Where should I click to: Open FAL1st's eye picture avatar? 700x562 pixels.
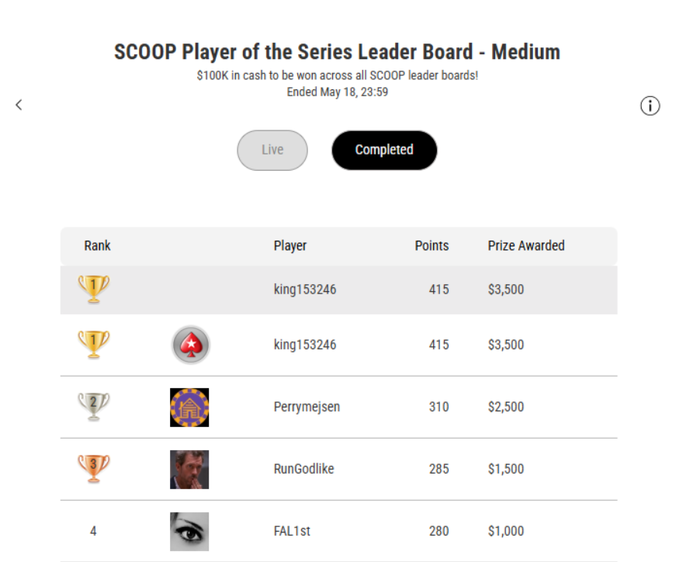click(189, 531)
